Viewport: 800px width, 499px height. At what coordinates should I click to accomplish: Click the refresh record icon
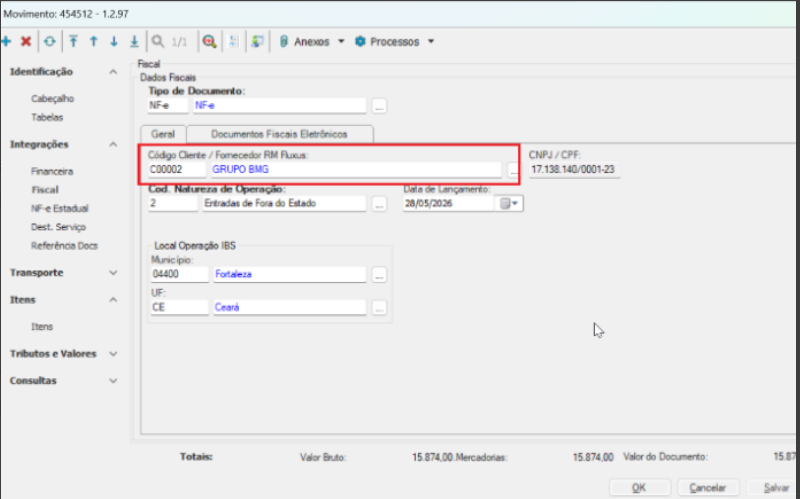click(49, 41)
